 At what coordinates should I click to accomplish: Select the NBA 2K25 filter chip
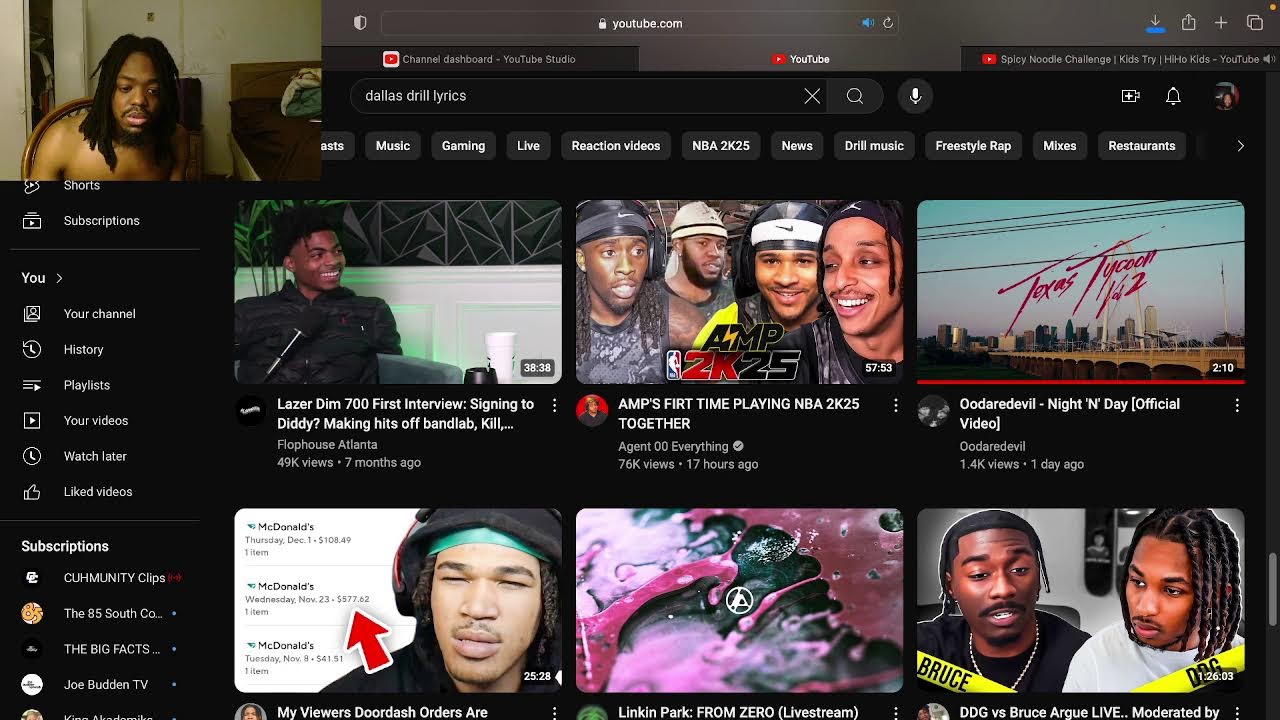(x=721, y=146)
